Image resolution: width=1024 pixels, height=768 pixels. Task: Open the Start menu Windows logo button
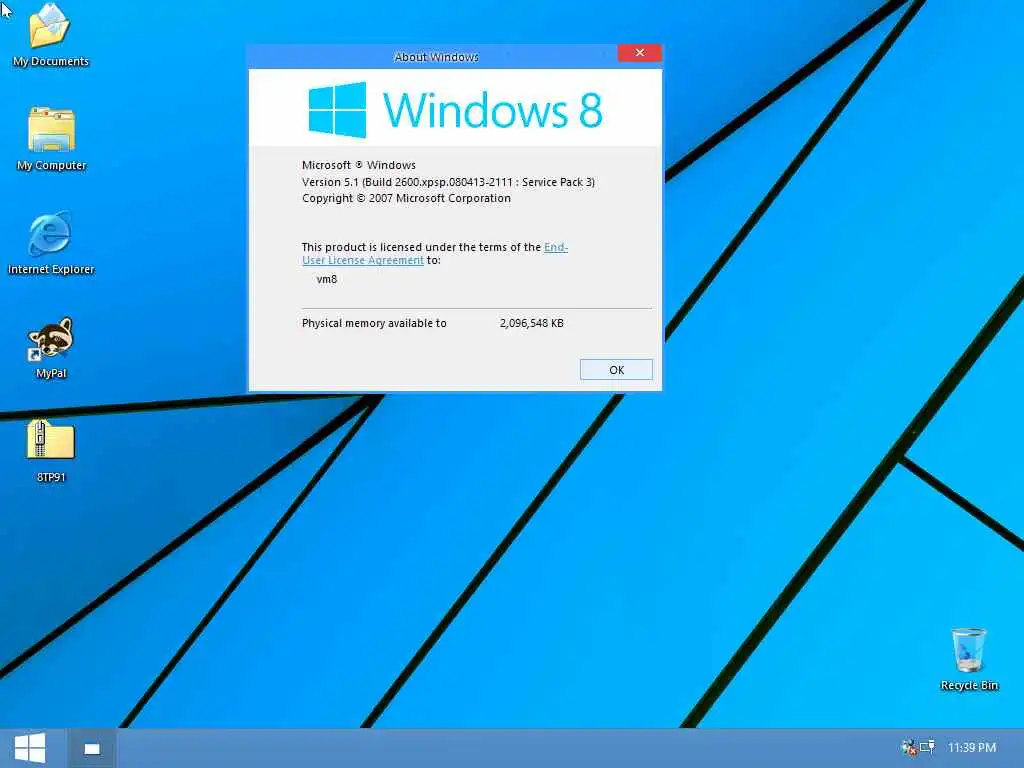point(30,748)
